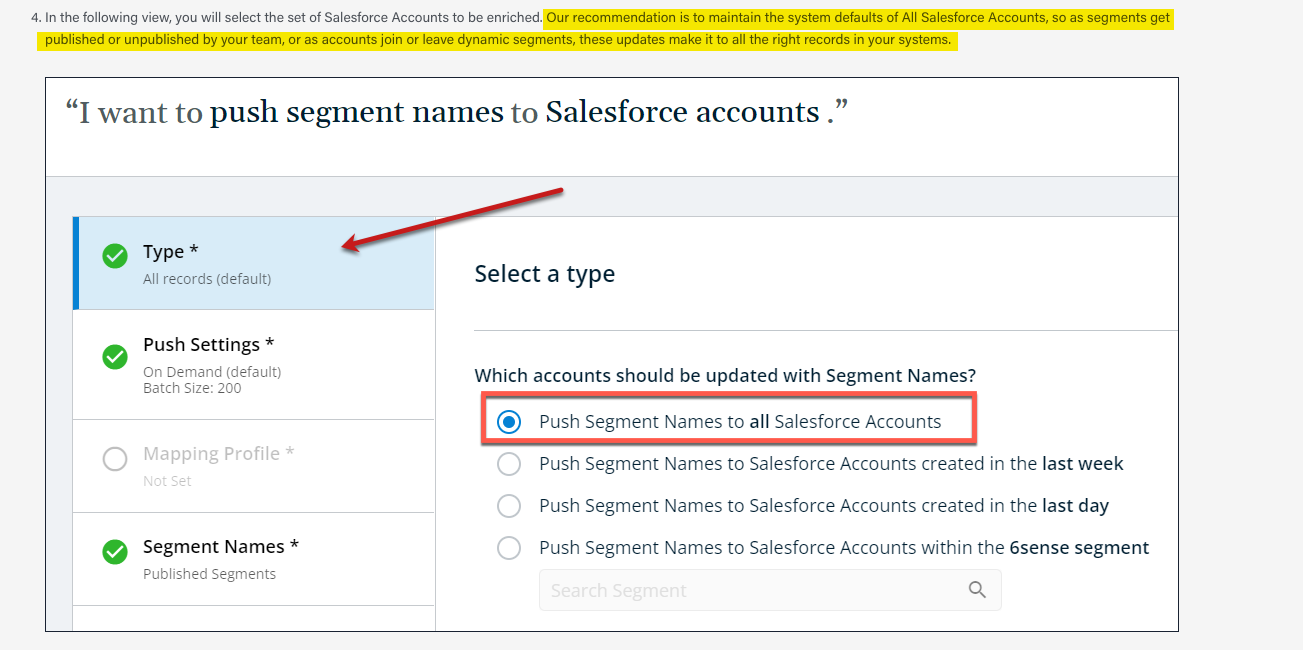Click green checkmark icon beside Type

(115, 256)
